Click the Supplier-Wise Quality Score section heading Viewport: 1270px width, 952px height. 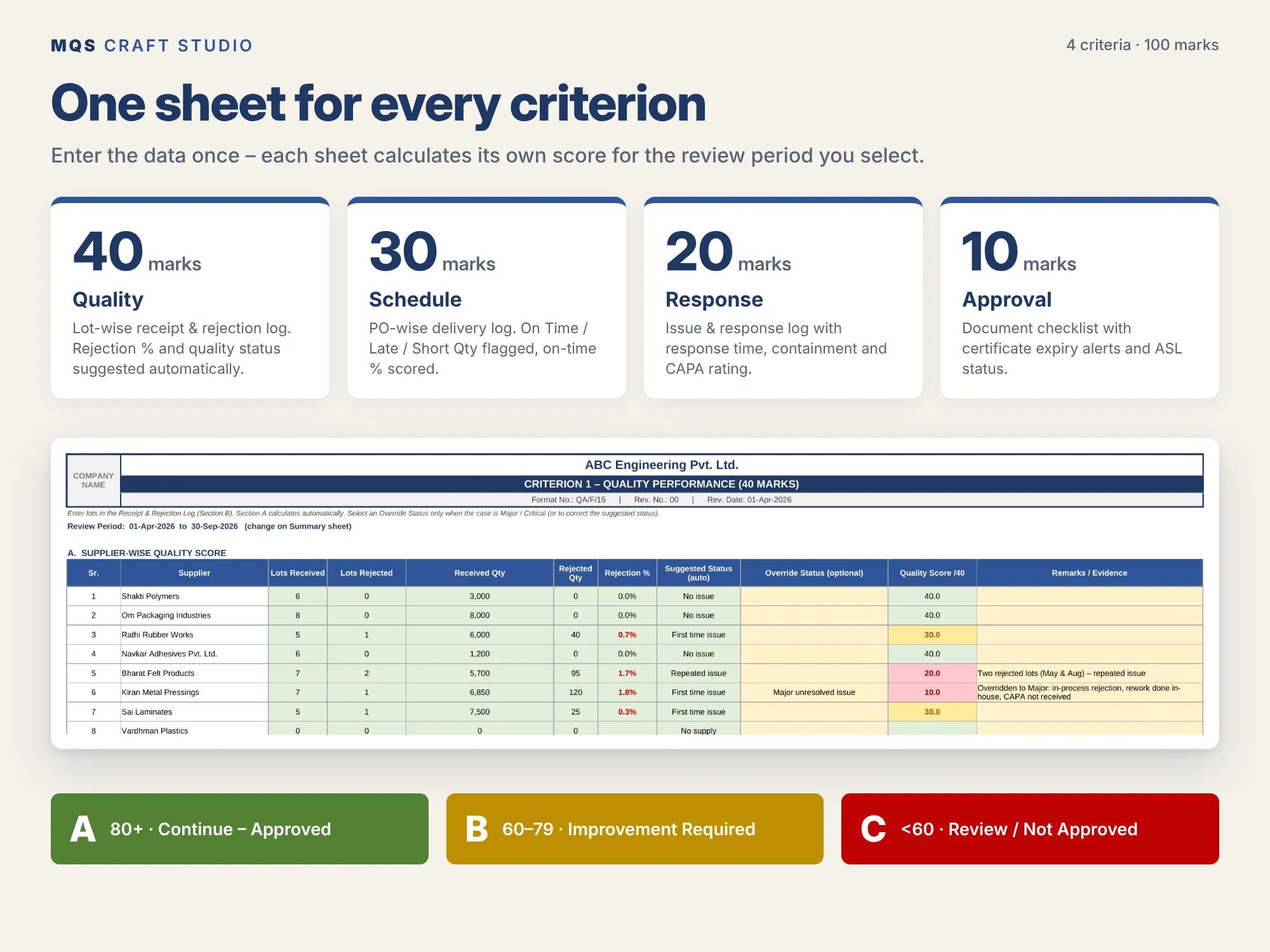click(147, 553)
